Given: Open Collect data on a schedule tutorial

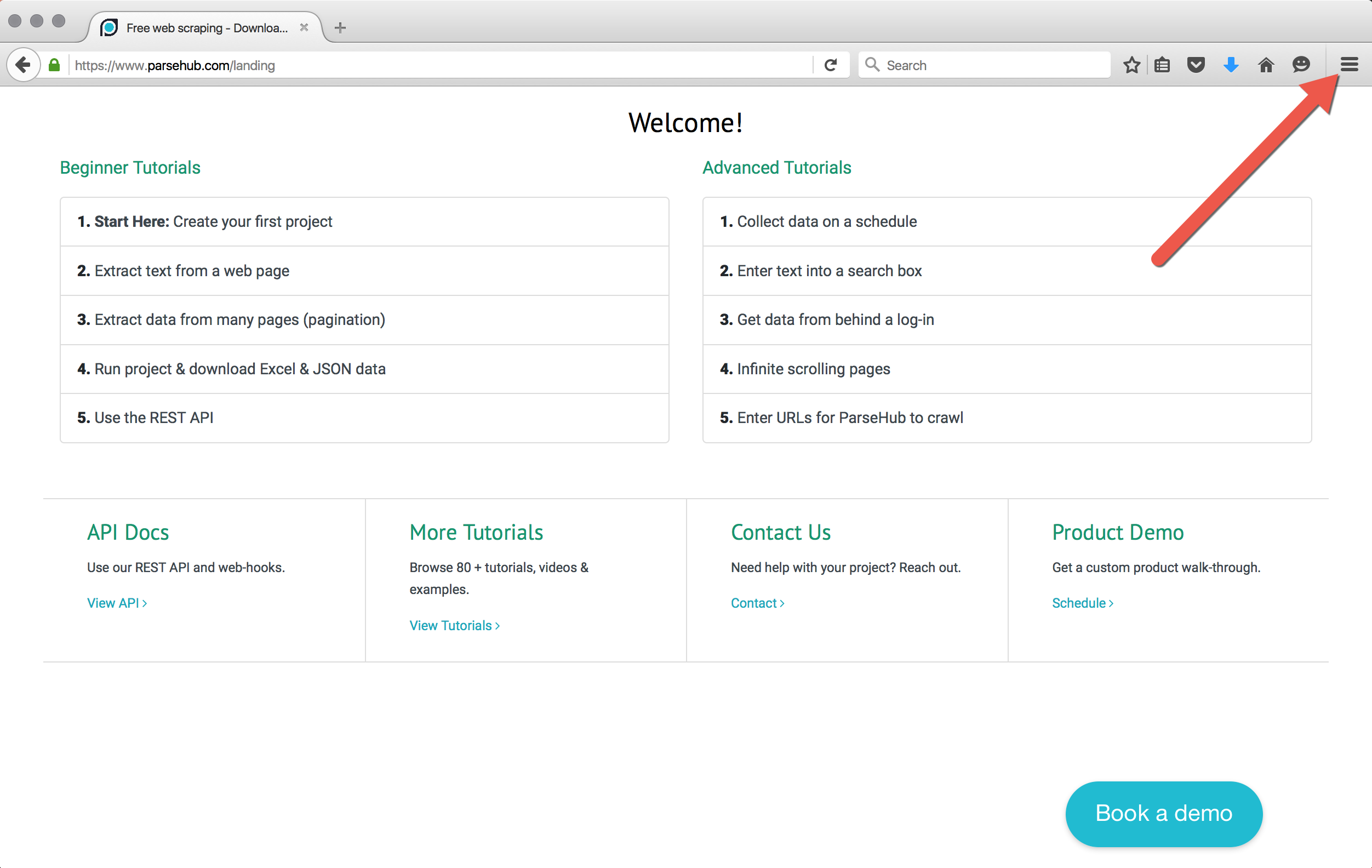Looking at the screenshot, I should point(1007,222).
